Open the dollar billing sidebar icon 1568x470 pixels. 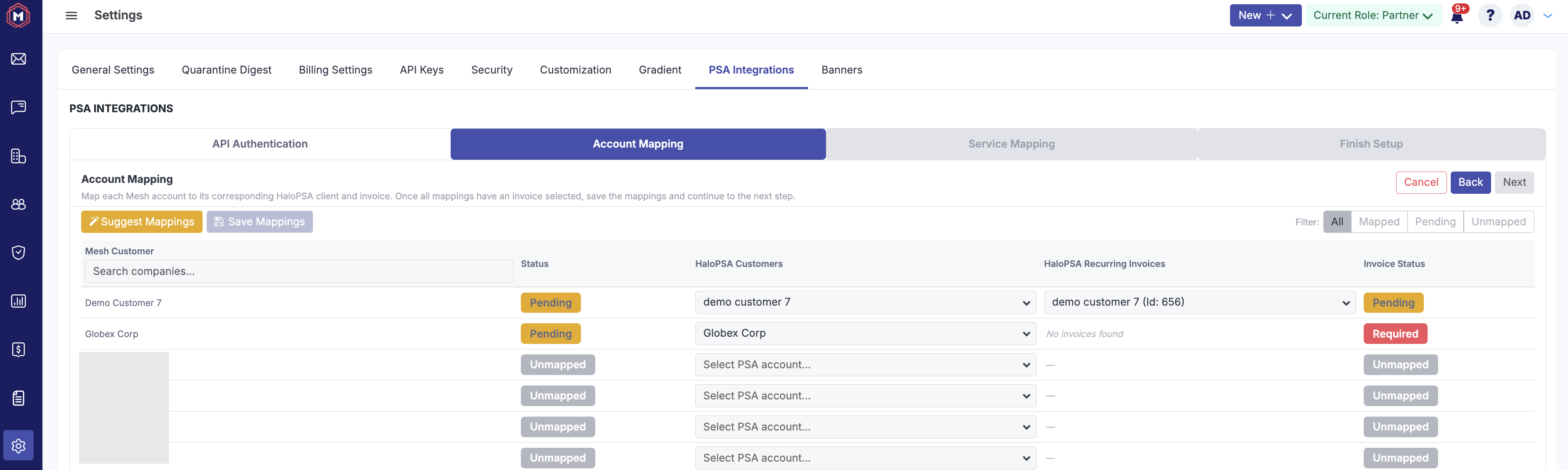coord(18,349)
